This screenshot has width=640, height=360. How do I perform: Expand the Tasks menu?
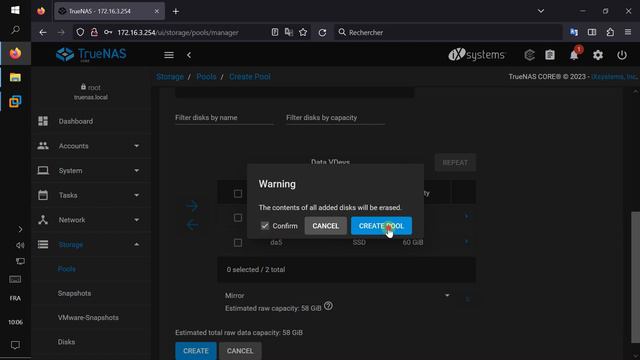91,195
